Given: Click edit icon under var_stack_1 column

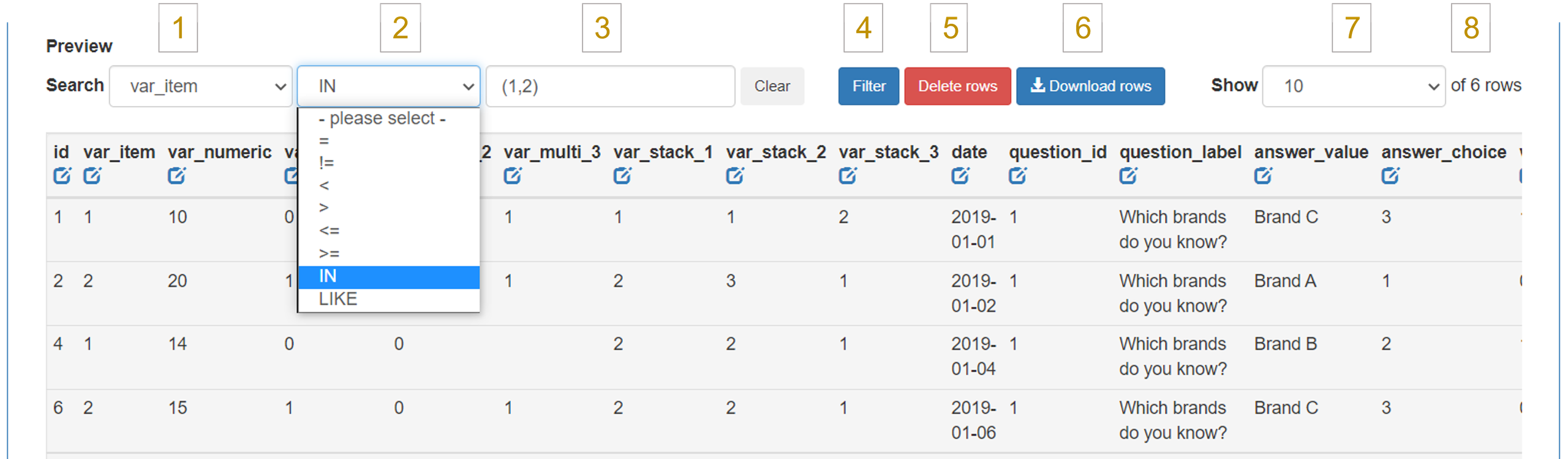Looking at the screenshot, I should click(x=622, y=176).
